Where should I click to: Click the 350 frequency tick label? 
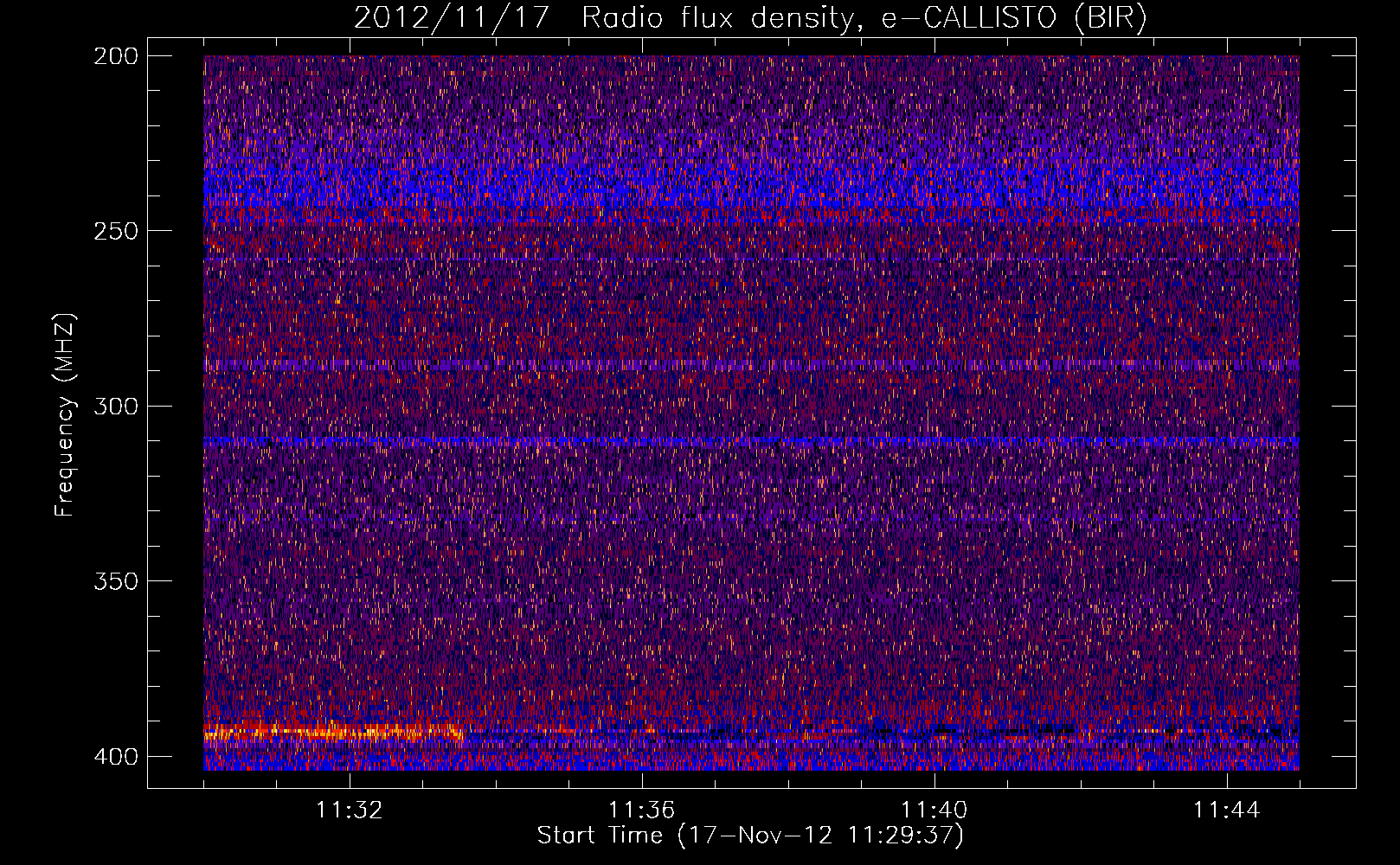tap(116, 581)
